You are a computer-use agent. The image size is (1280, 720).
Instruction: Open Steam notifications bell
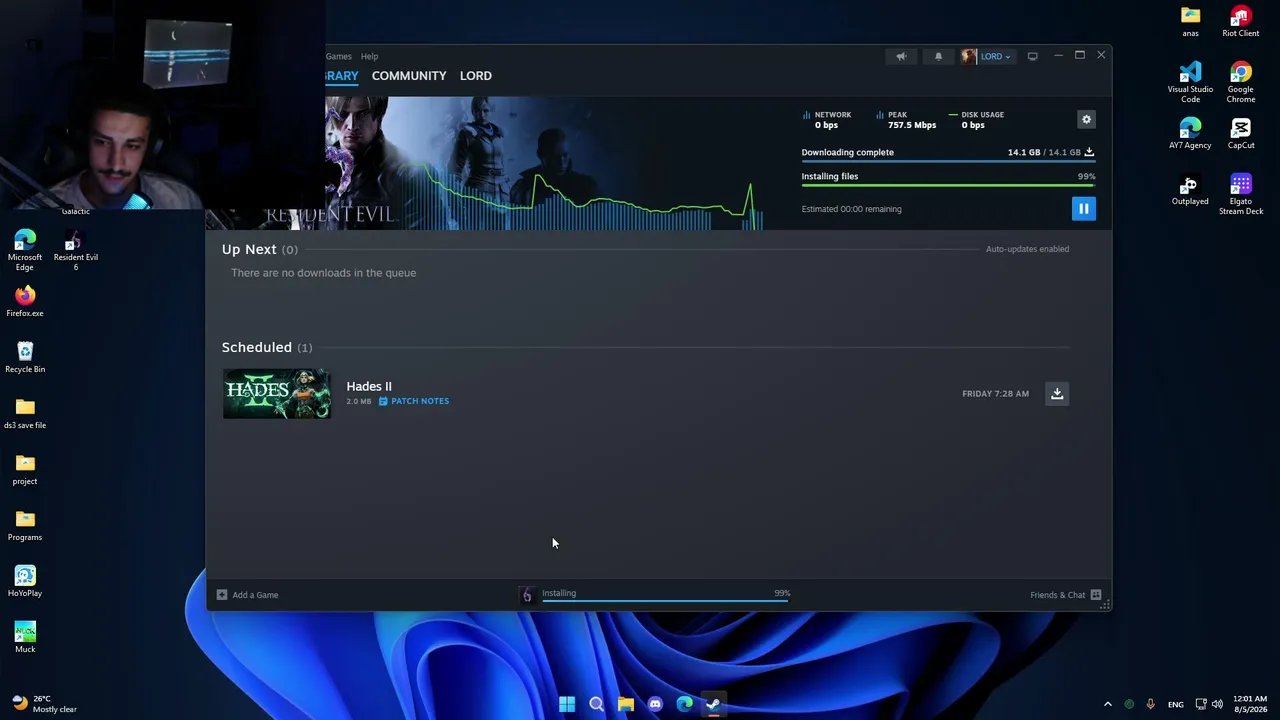point(938,56)
